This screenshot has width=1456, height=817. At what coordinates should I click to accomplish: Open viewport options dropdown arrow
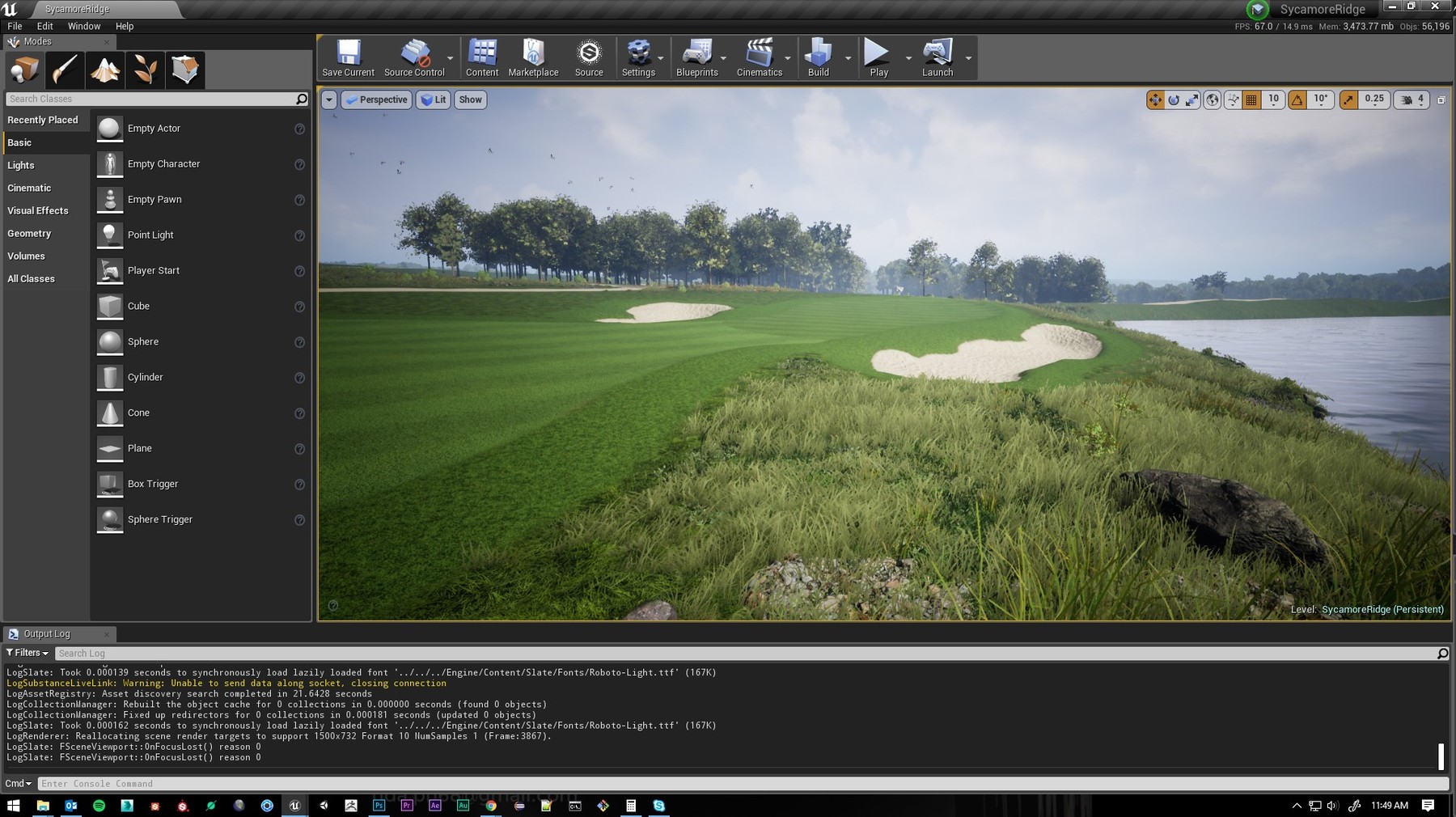[x=329, y=99]
